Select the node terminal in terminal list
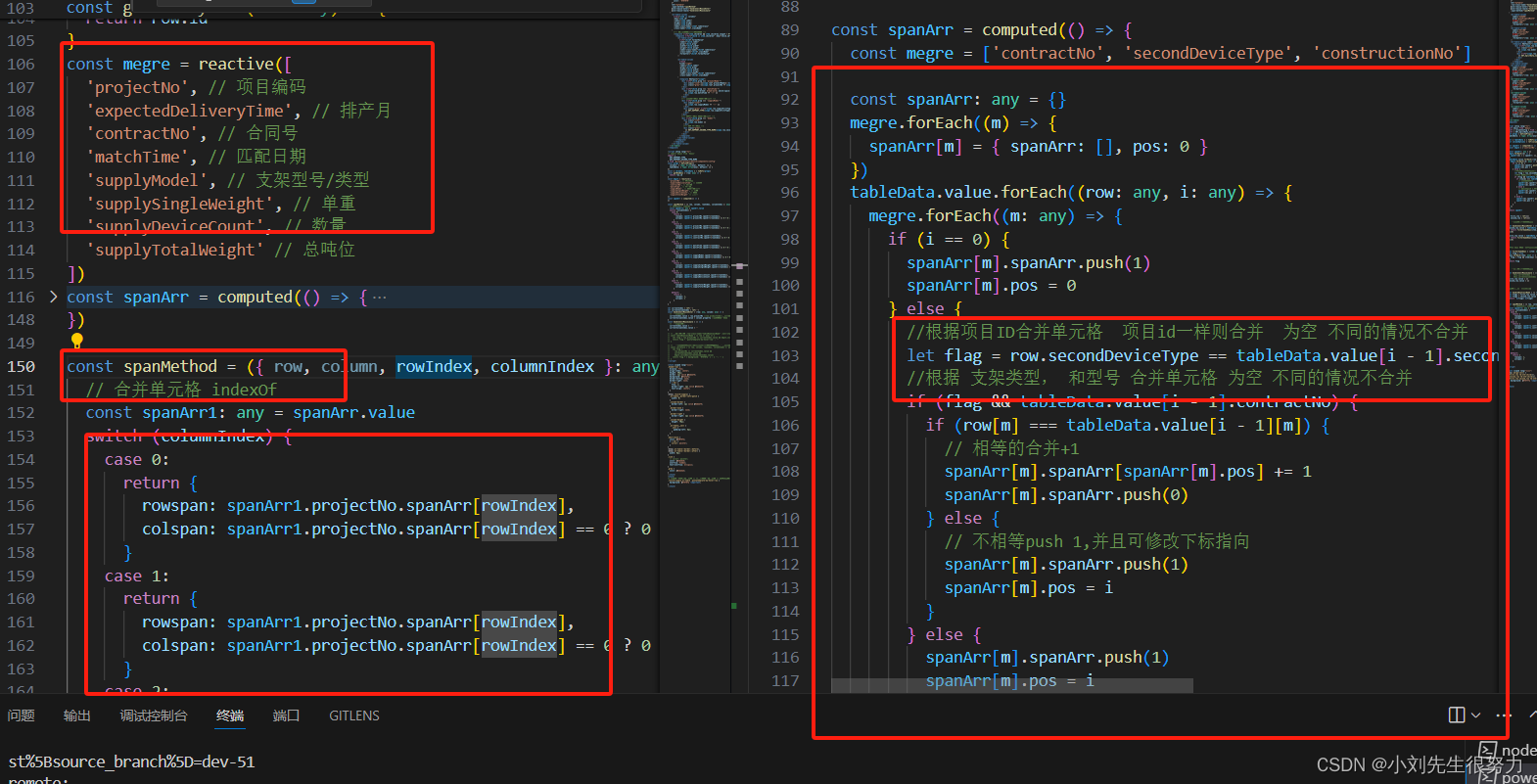 (1507, 751)
